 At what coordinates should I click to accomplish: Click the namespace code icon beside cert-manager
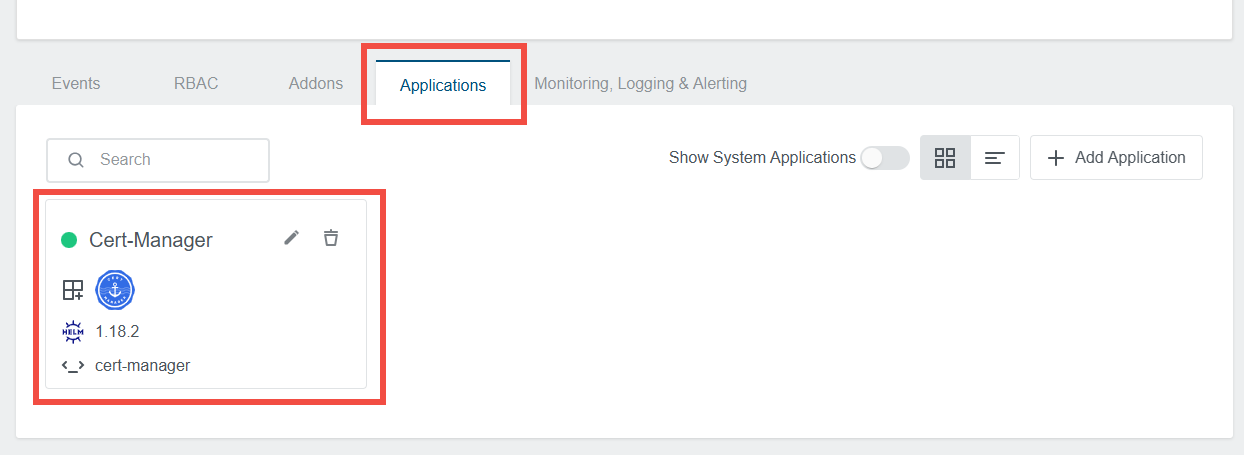(x=73, y=366)
